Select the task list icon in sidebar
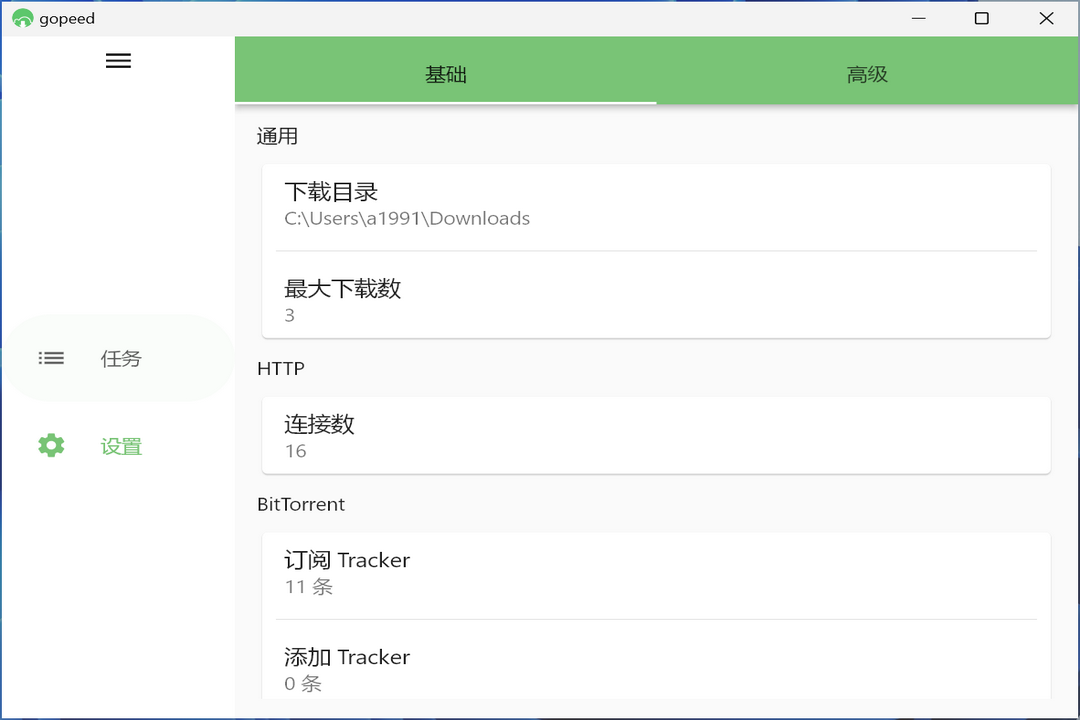The image size is (1080, 720). point(51,358)
